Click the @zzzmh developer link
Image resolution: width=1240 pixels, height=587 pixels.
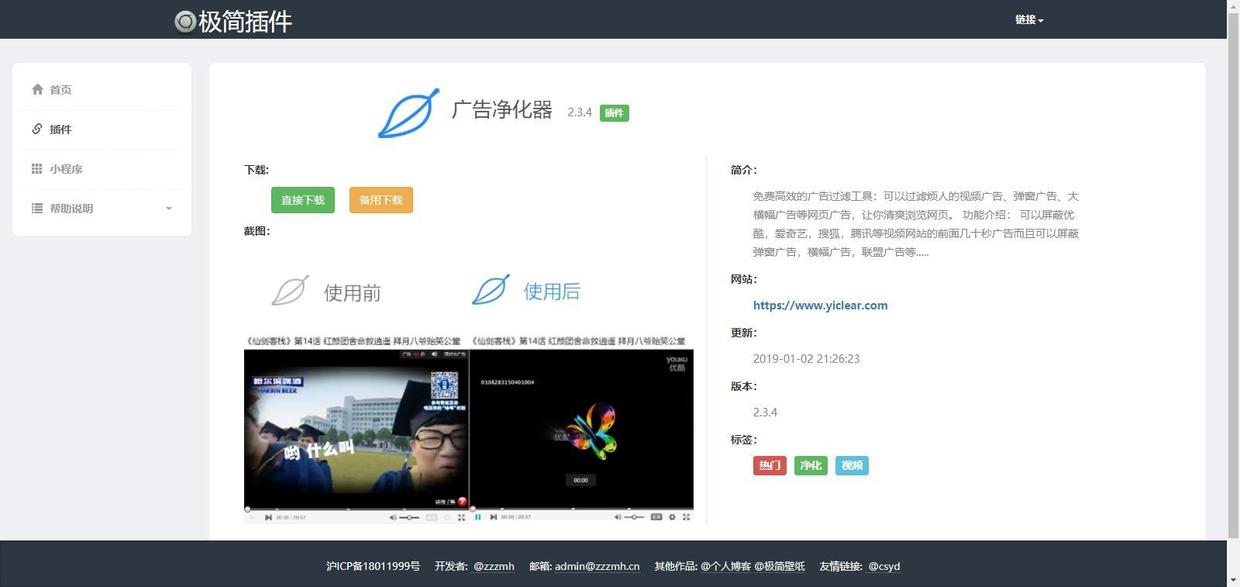click(494, 566)
